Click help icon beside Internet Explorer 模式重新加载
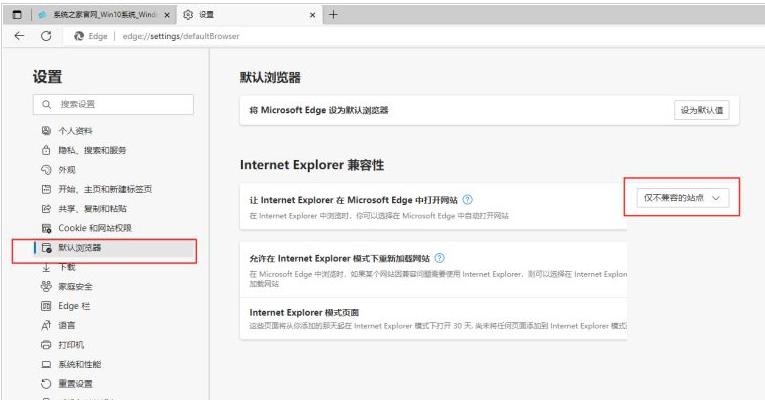765x400 pixels. [x=440, y=258]
